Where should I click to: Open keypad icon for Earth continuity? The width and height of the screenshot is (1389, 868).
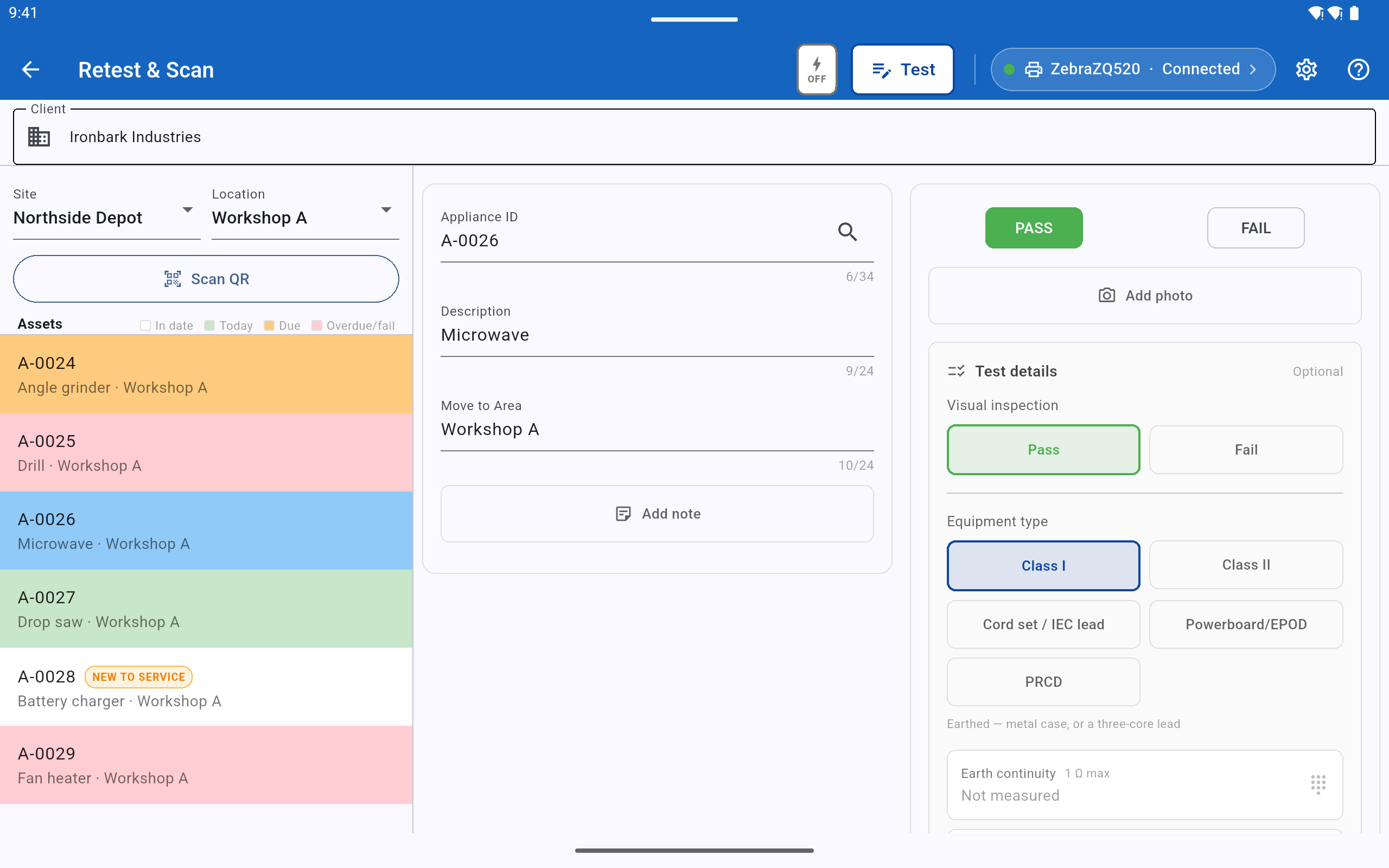click(1318, 784)
